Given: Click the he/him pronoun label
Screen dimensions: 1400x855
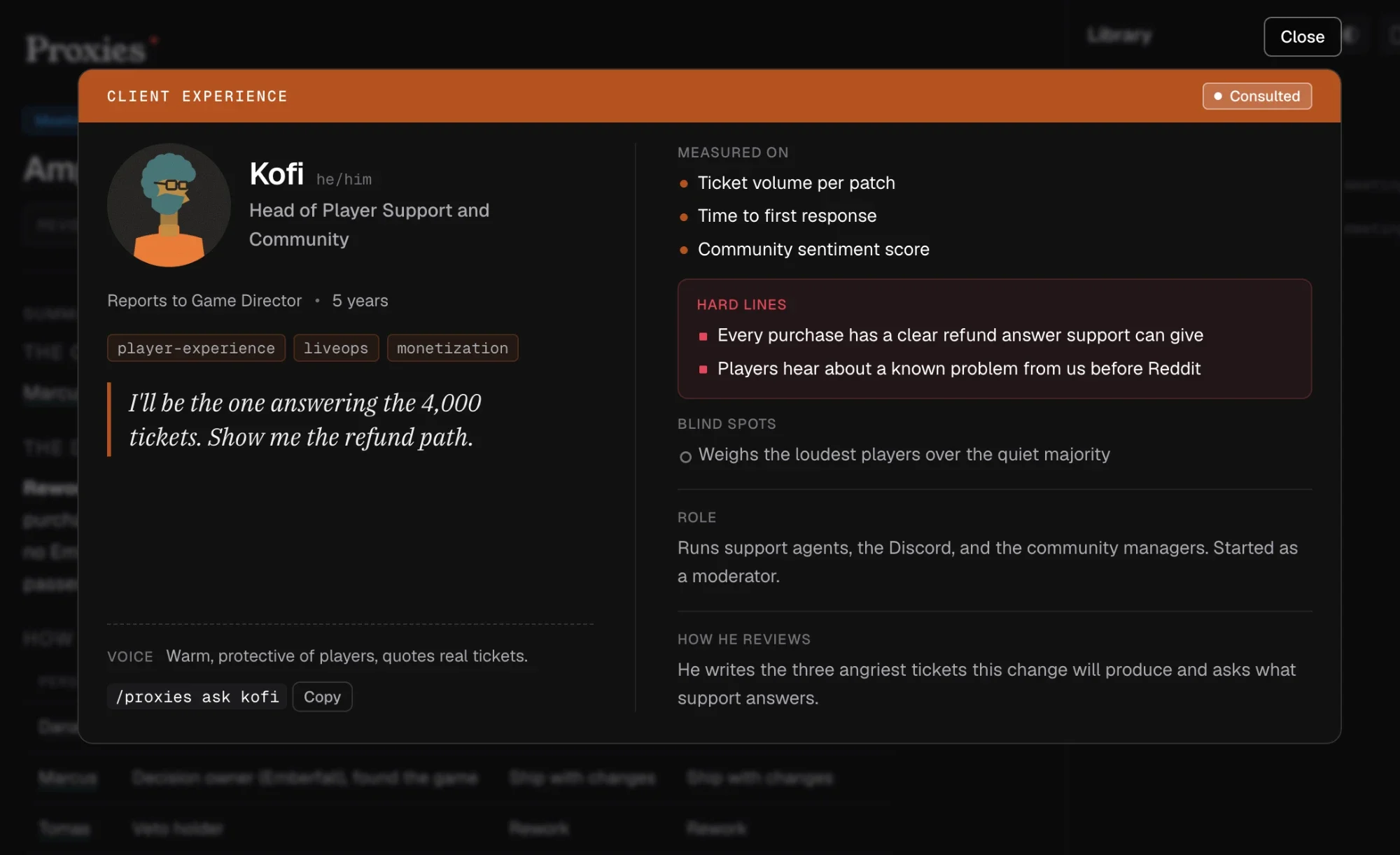Looking at the screenshot, I should pyautogui.click(x=344, y=179).
